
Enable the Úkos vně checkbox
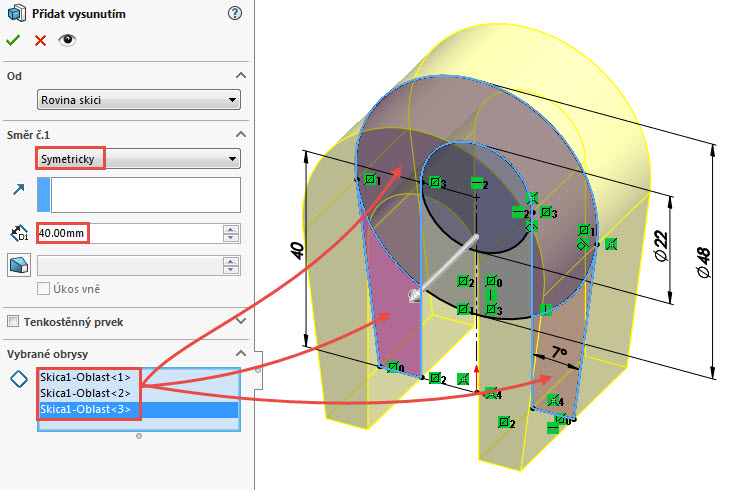click(x=44, y=289)
